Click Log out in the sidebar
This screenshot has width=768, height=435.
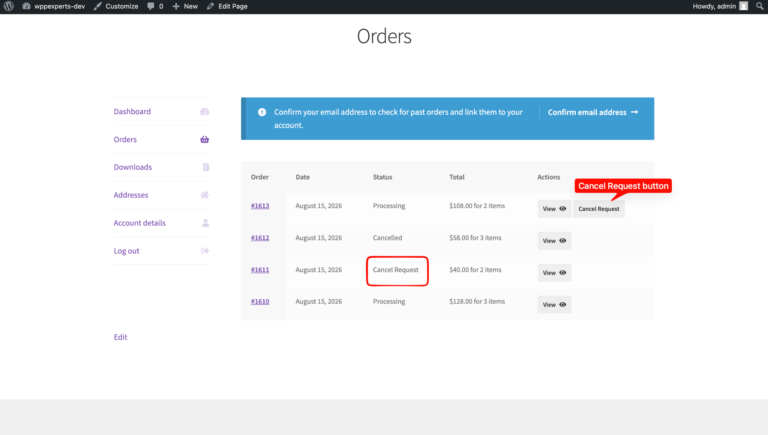tap(126, 251)
